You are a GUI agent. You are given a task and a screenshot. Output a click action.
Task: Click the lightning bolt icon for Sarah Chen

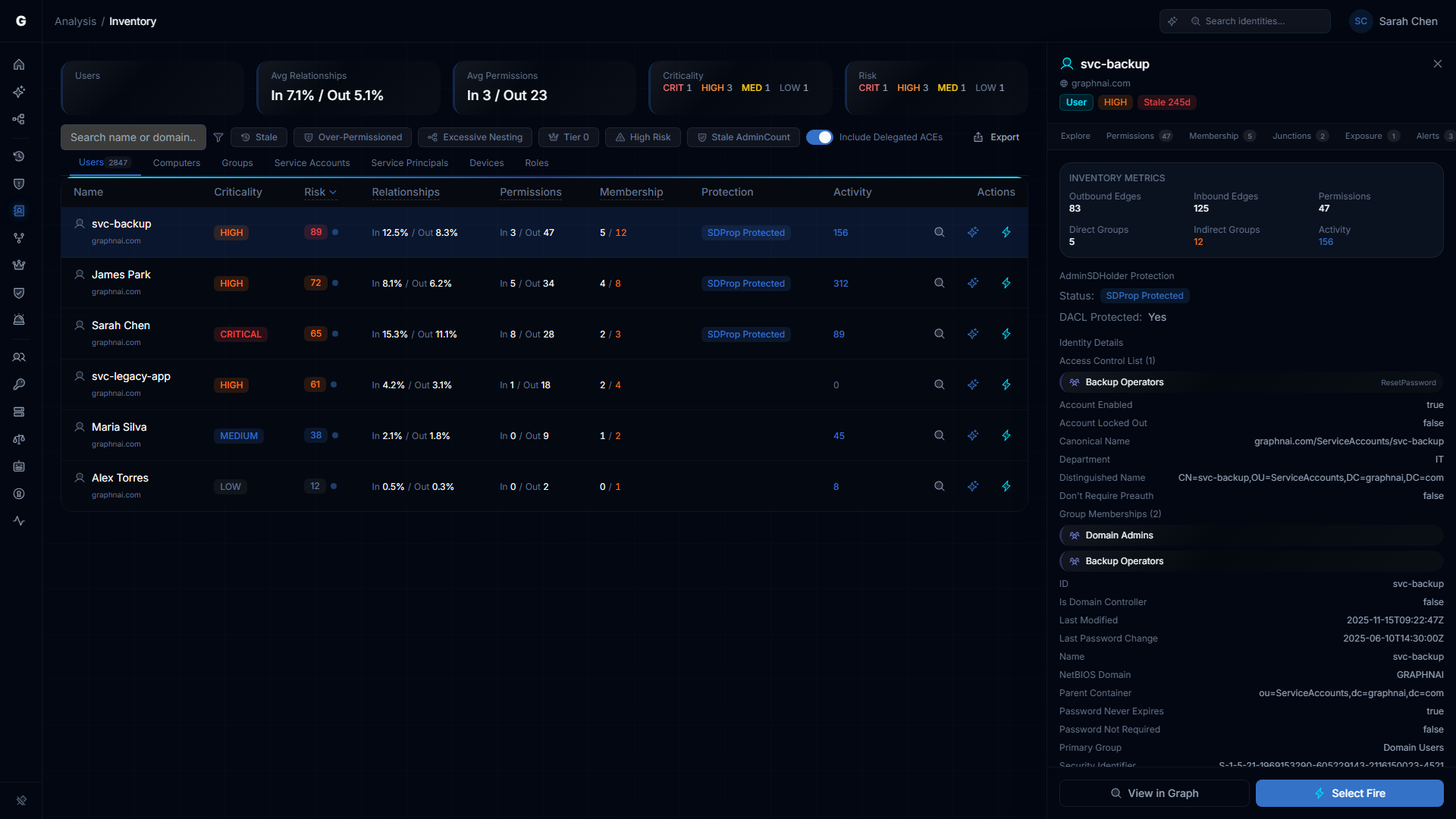(x=1006, y=334)
